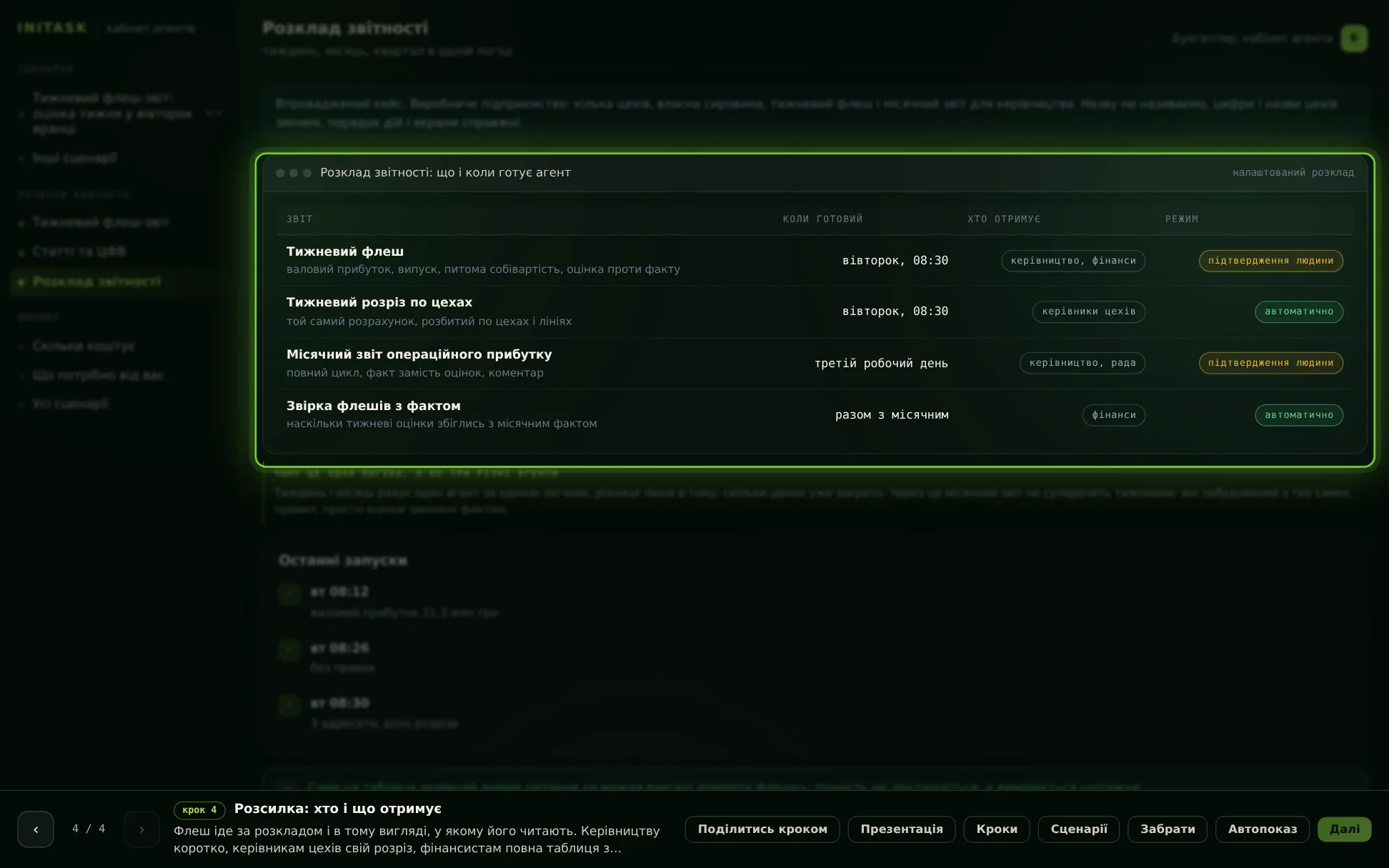Click 'автоматично' badge for Тижневий розріз по цехах
1389x868 pixels.
tap(1299, 311)
